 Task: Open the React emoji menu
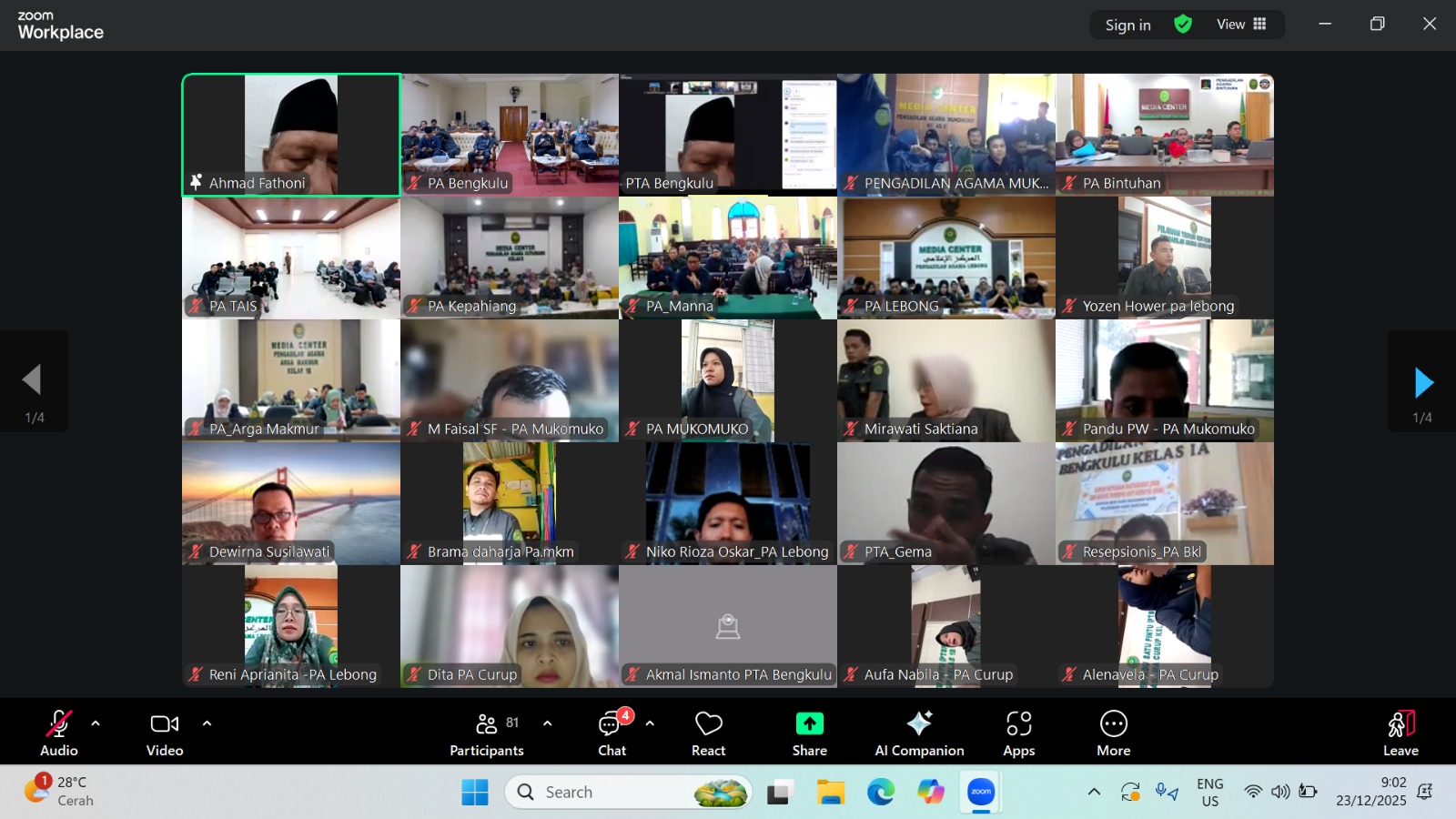click(708, 733)
